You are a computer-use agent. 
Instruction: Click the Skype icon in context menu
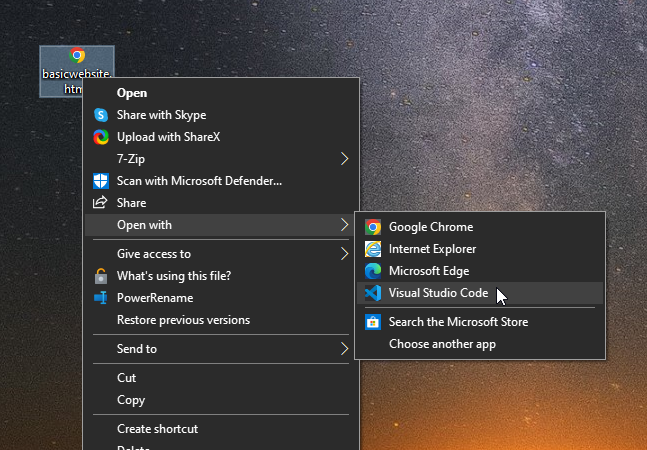point(101,115)
